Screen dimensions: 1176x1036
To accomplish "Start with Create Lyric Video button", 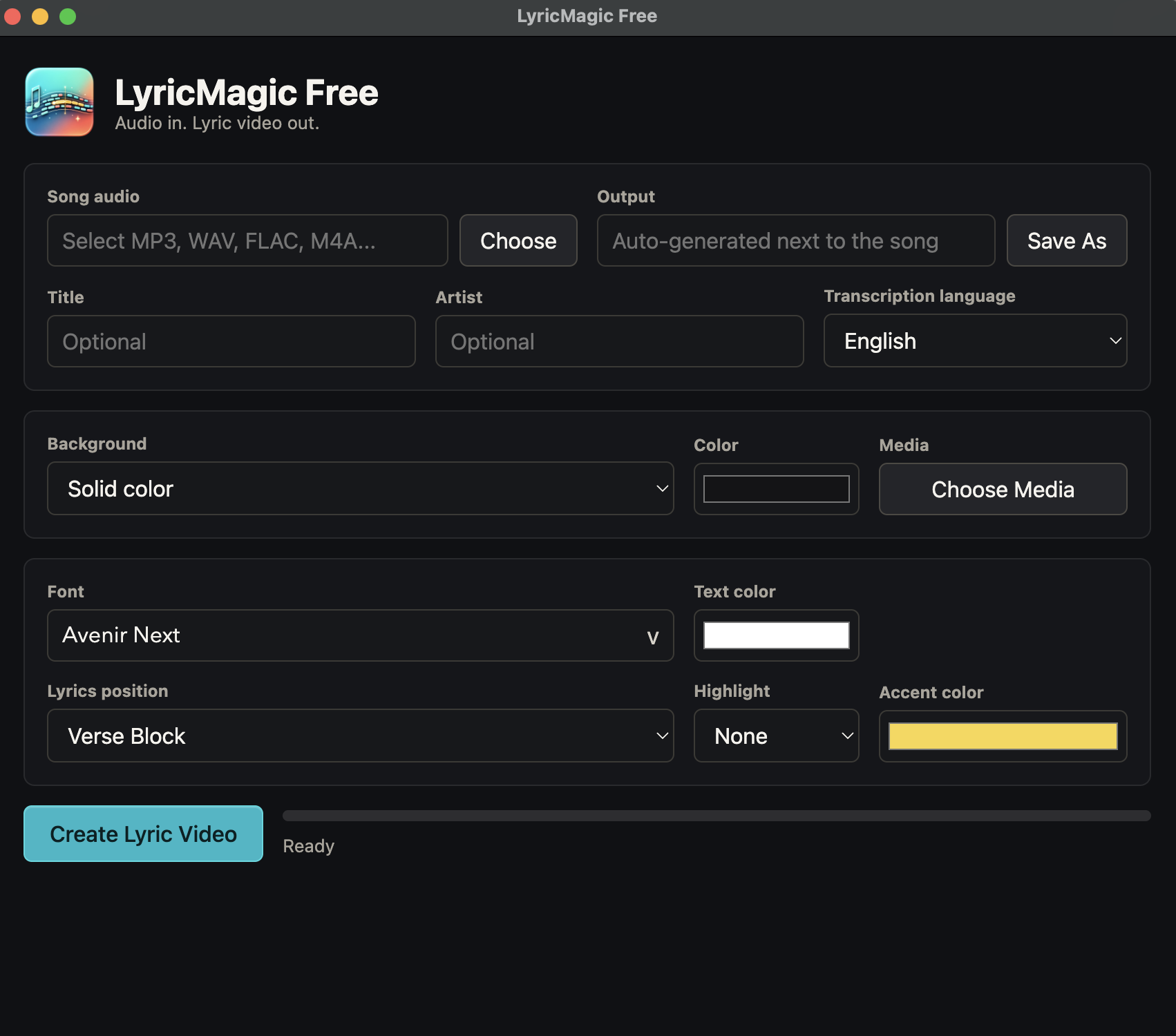I will pos(144,834).
